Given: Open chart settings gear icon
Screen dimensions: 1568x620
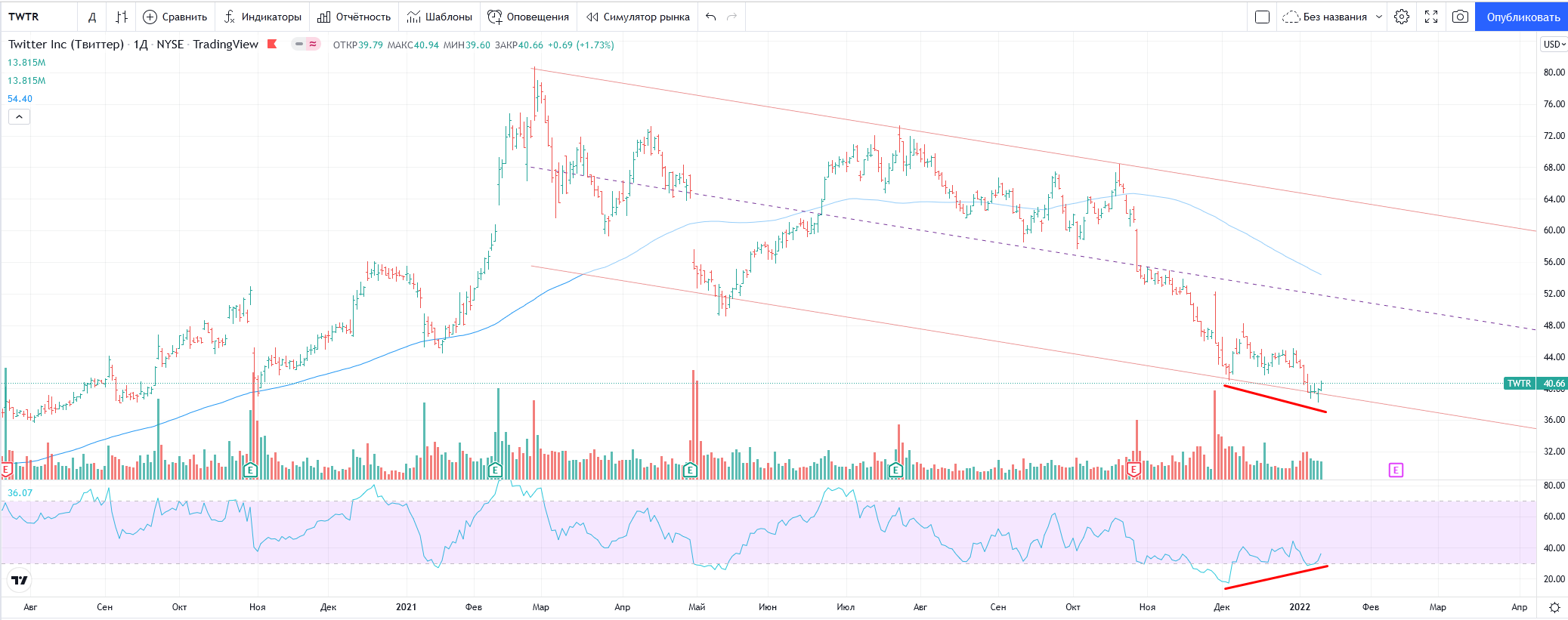Looking at the screenshot, I should click(x=1402, y=17).
